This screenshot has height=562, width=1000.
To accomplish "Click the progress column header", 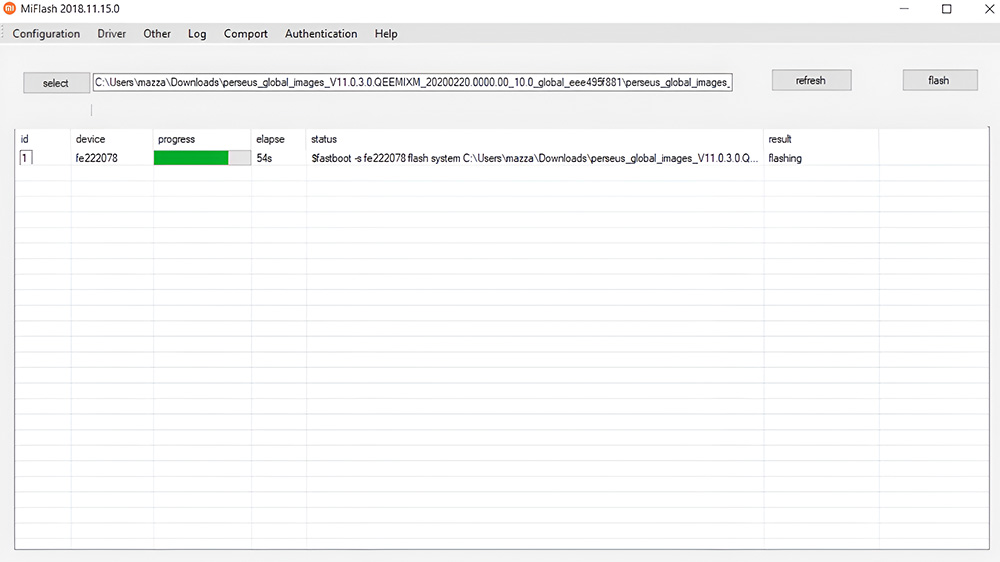I will (x=176, y=139).
